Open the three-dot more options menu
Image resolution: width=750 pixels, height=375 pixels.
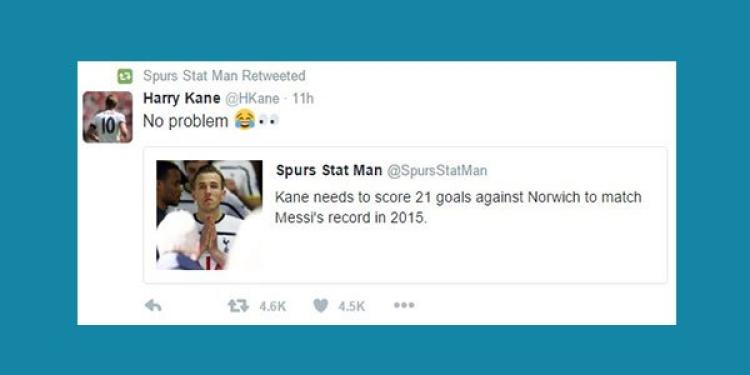coord(404,305)
